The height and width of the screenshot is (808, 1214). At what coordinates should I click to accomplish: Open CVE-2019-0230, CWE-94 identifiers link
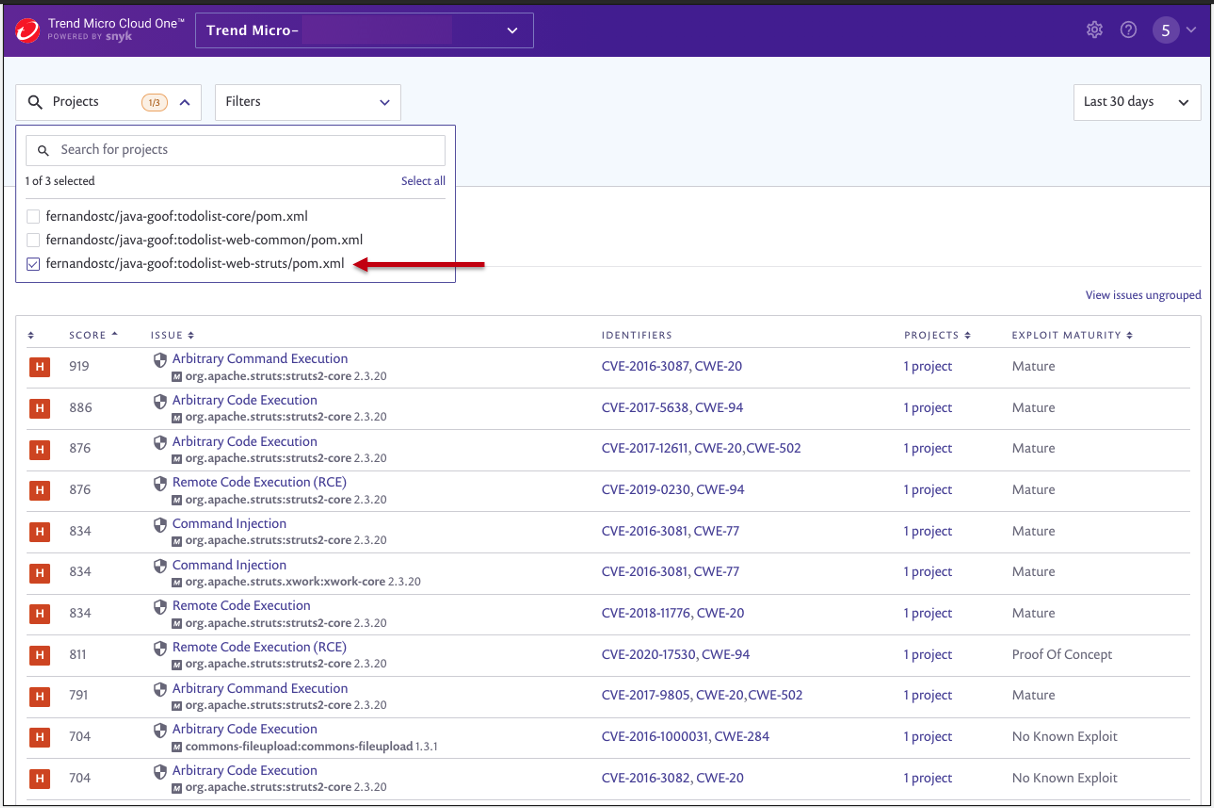(x=673, y=490)
